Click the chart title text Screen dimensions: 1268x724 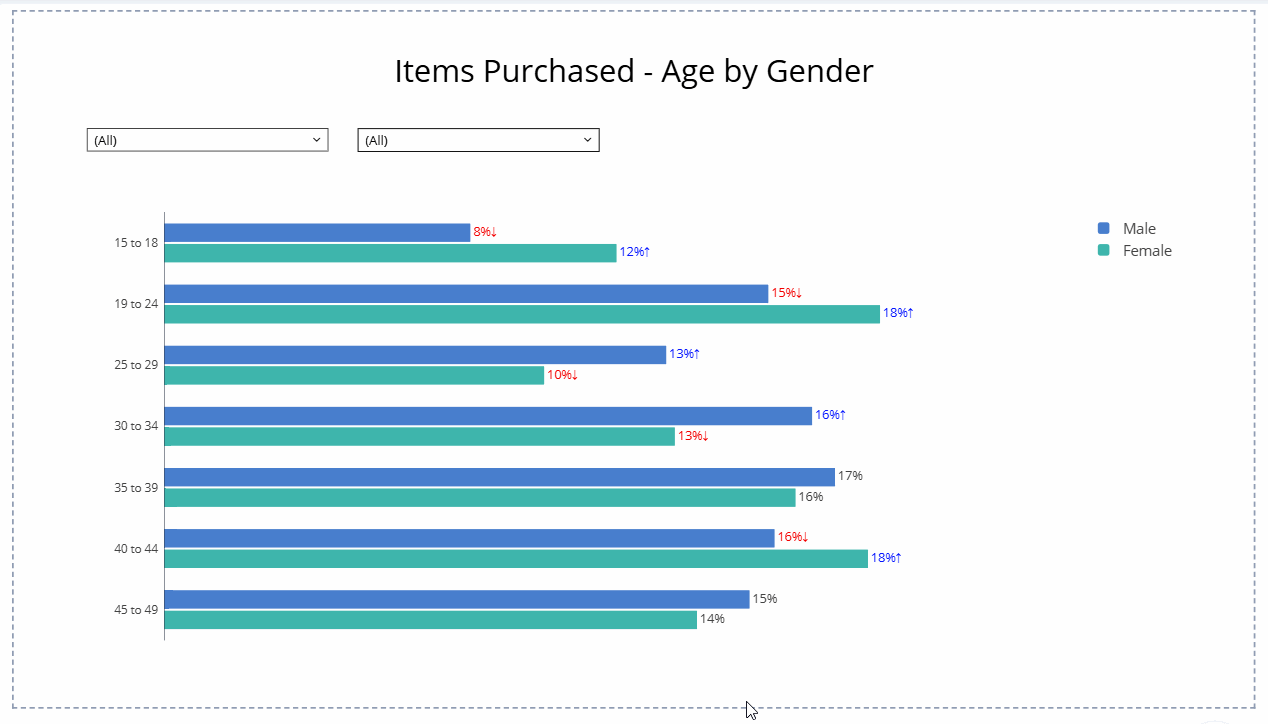(x=634, y=71)
